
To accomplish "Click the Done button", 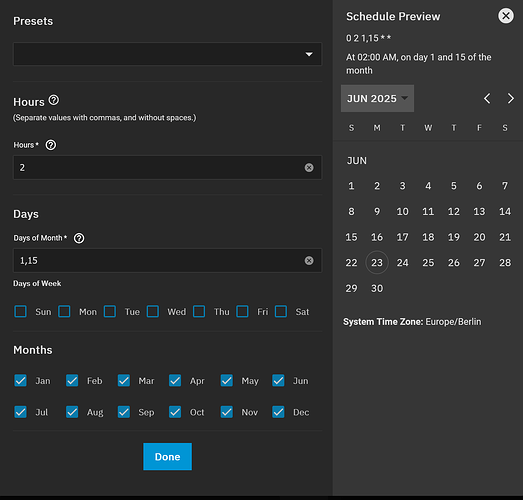I will [167, 457].
